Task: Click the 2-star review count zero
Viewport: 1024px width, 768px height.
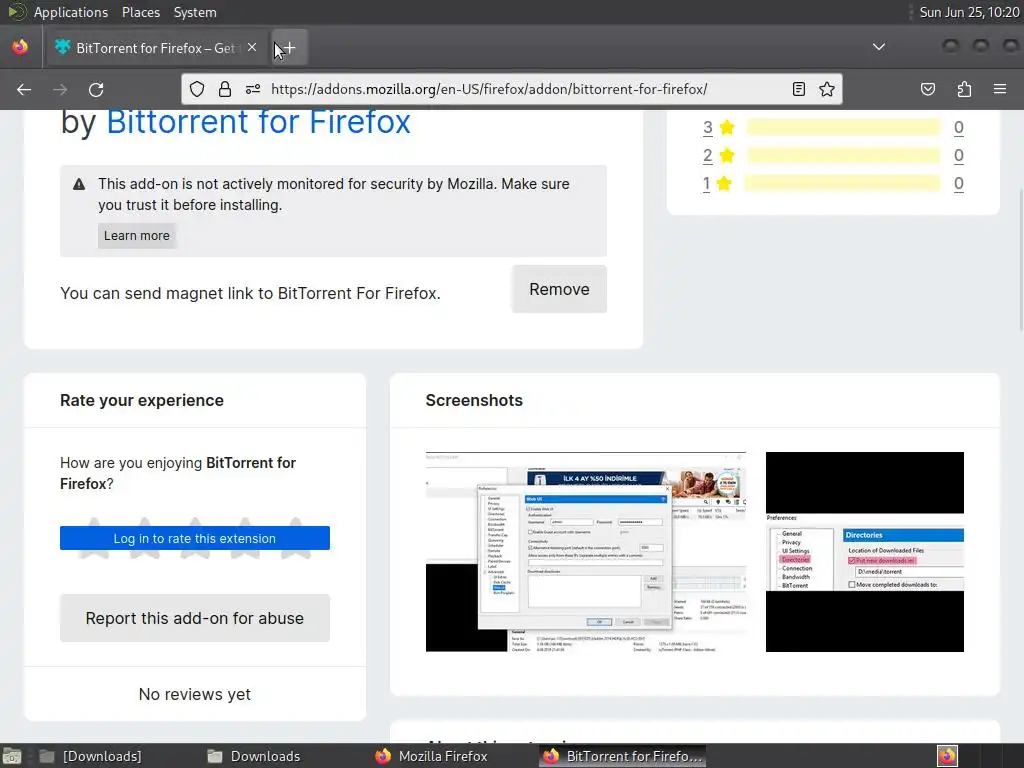Action: point(958,155)
